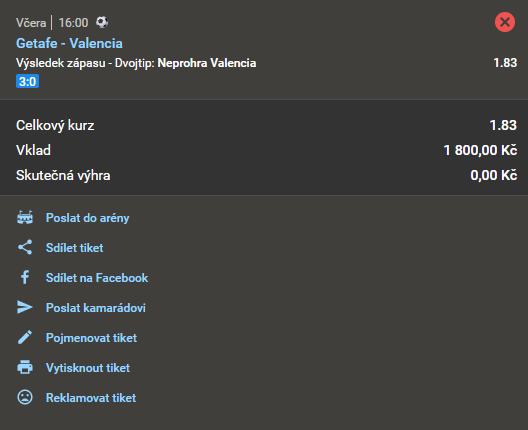The image size is (528, 430).
Task: Click the share ticket icon
Action: tap(25, 247)
